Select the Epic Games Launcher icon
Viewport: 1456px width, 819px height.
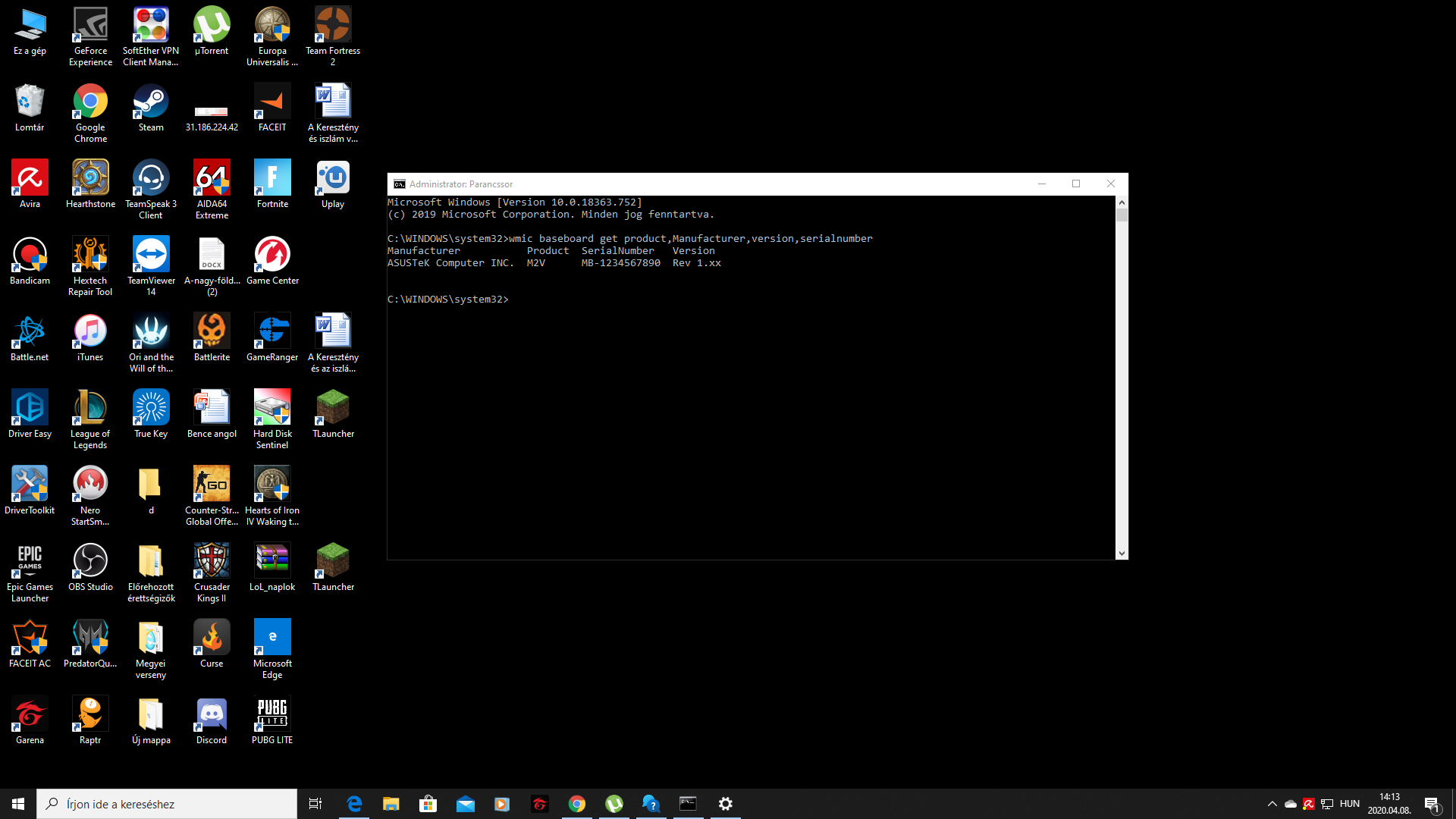click(30, 562)
